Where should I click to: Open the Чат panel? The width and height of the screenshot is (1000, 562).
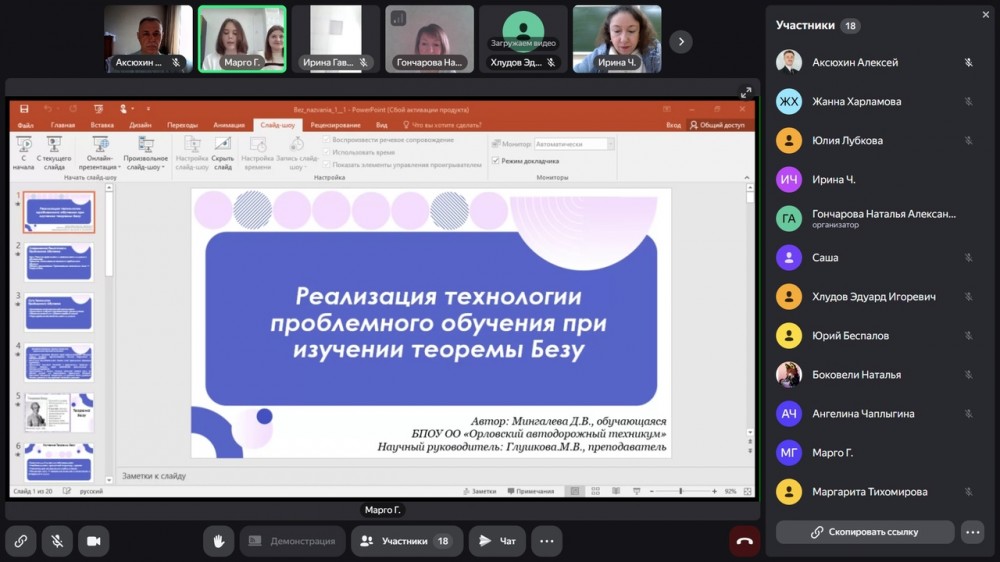point(497,541)
